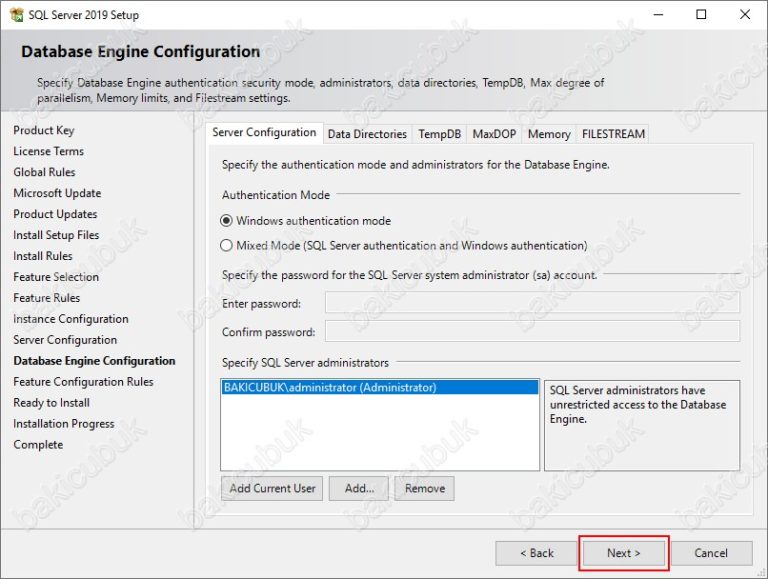Cancel the SQL Server setup
Screen dimensions: 768x579
pos(710,553)
